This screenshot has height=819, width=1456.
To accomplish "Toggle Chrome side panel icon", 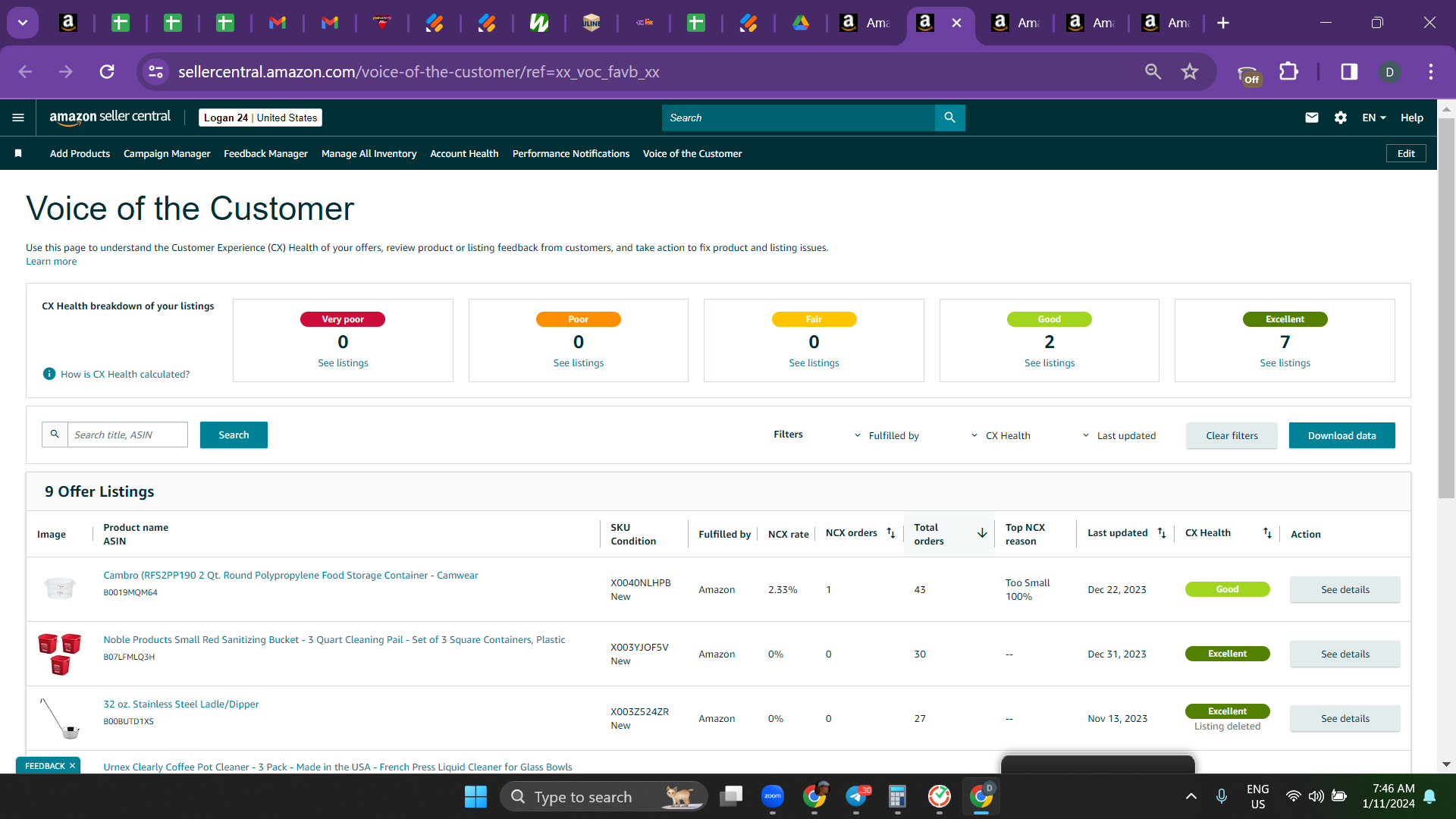I will [x=1349, y=71].
